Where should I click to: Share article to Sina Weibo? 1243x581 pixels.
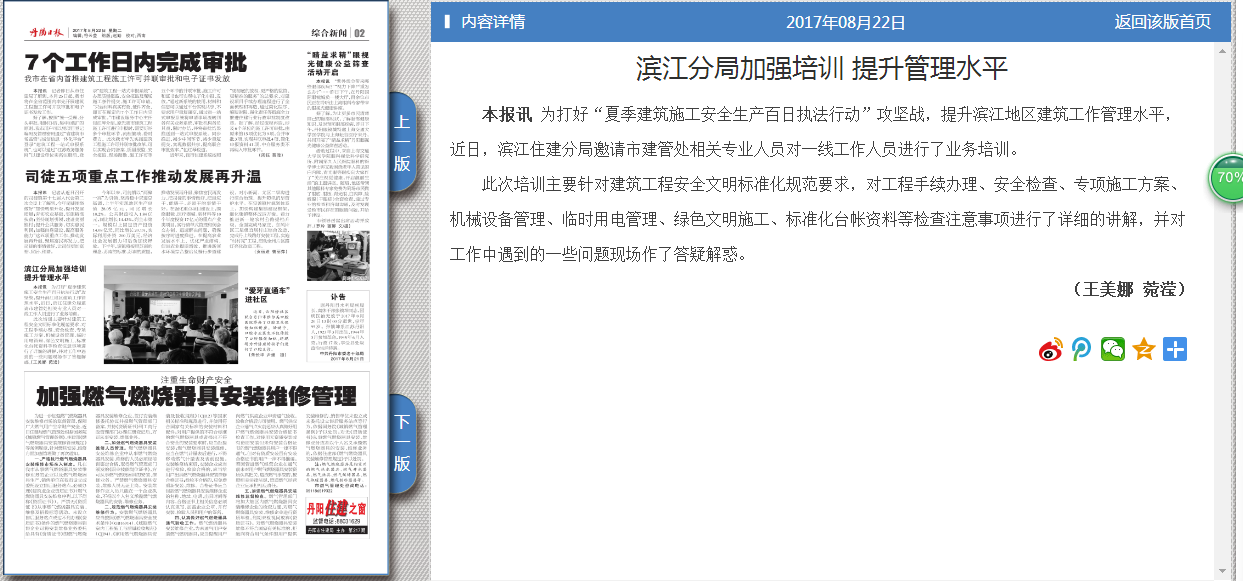(x=1050, y=349)
